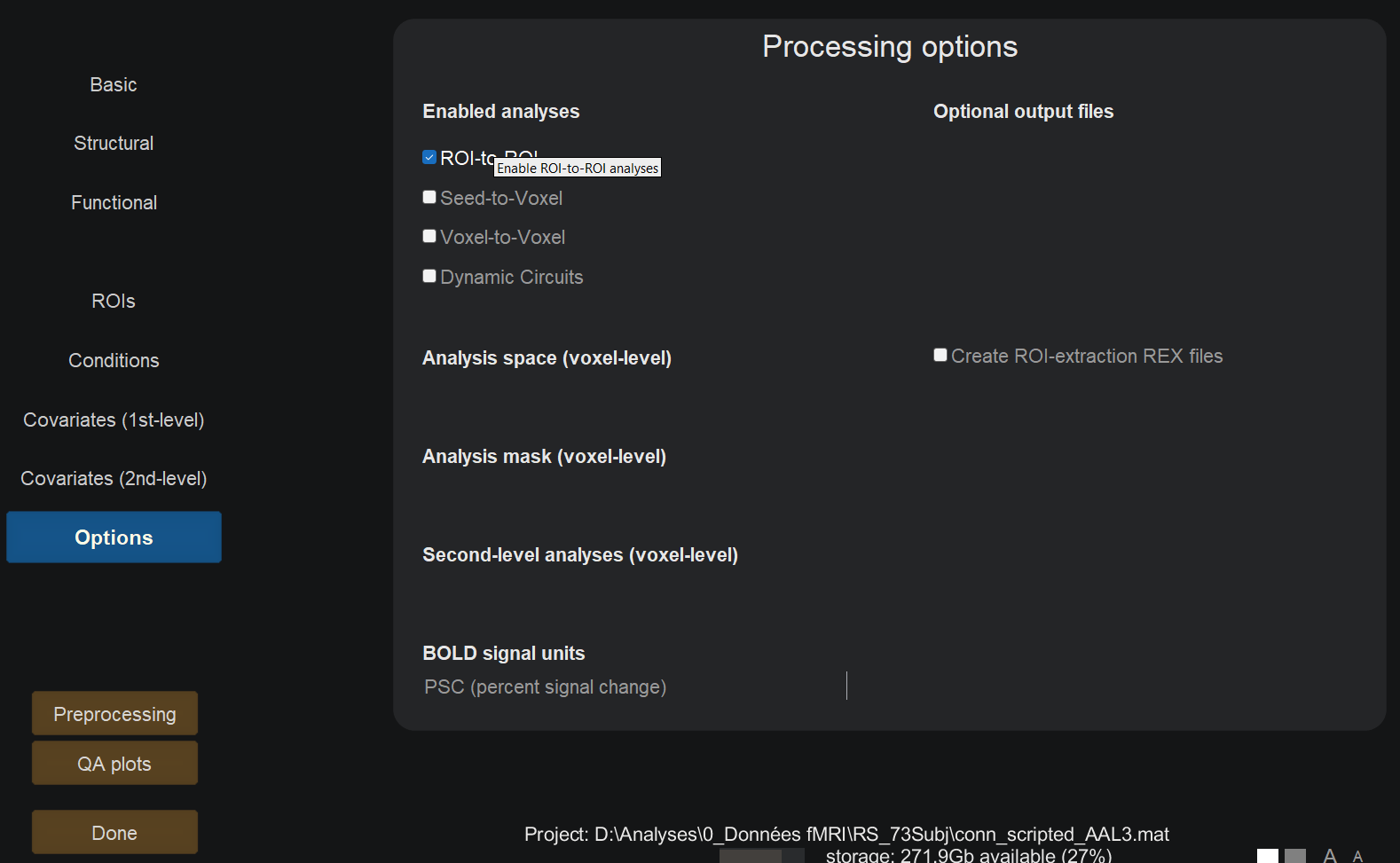Viewport: 1400px width, 863px height.
Task: Open Covariates (1st-level) tab
Action: 114,420
